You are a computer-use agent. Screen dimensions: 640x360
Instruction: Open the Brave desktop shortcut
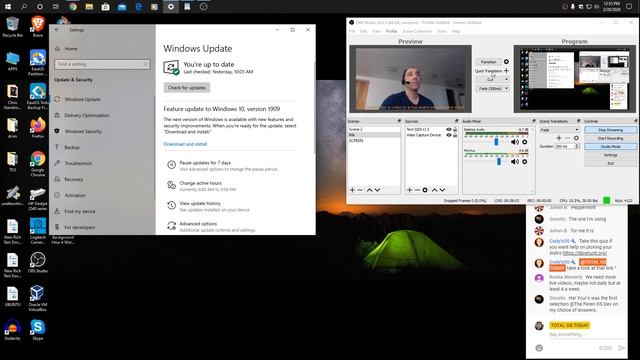pyautogui.click(x=38, y=27)
